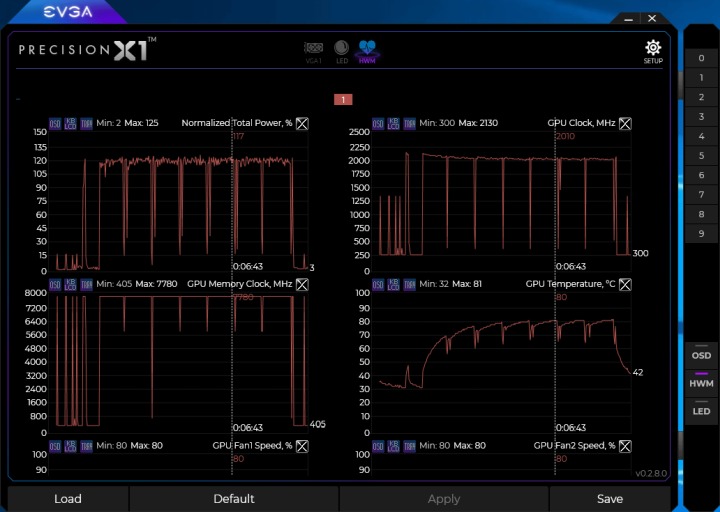Close the GPU Temperature graph
This screenshot has height=512, width=720.
coord(625,285)
